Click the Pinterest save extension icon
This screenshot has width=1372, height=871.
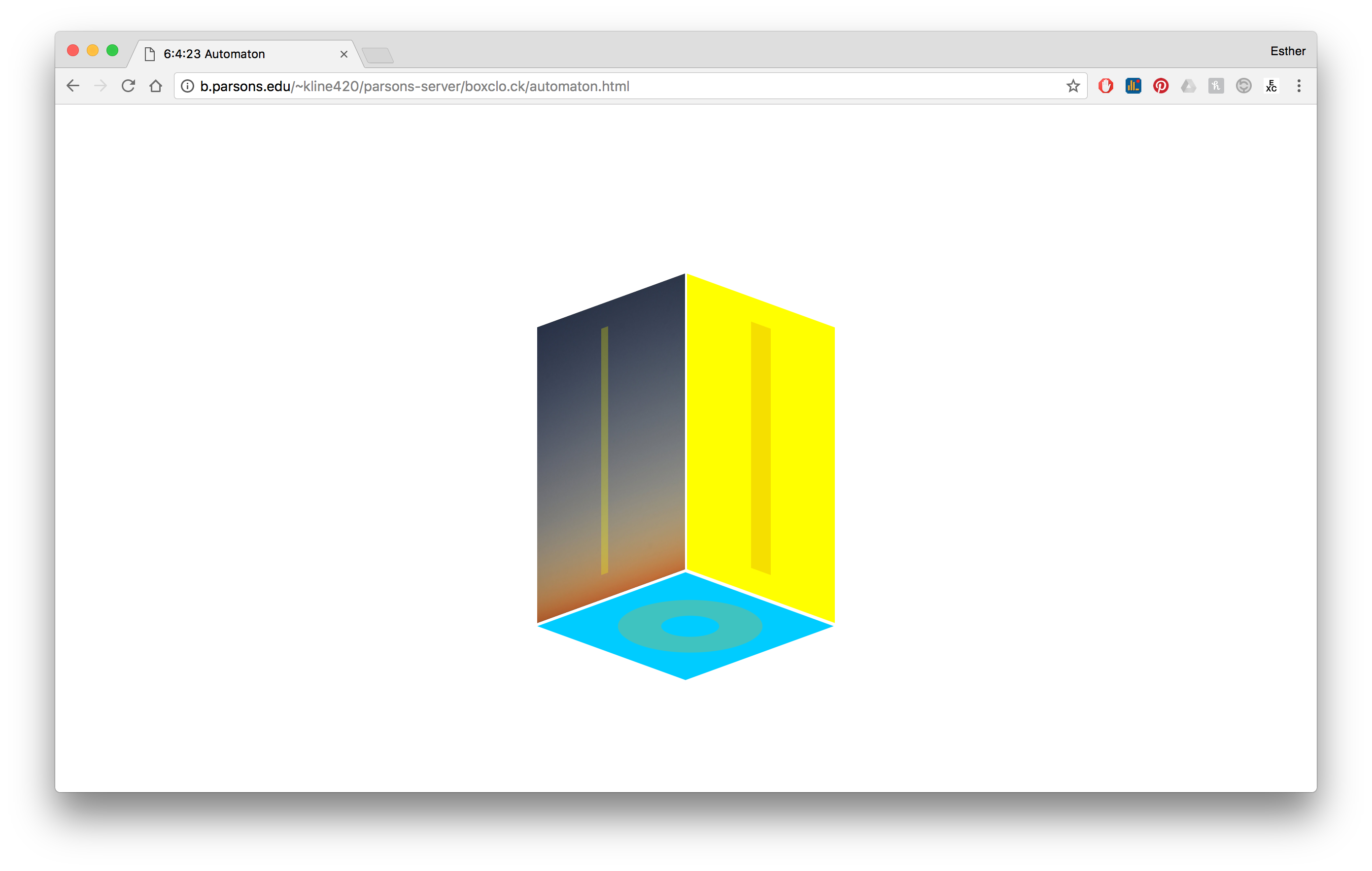[x=1161, y=86]
